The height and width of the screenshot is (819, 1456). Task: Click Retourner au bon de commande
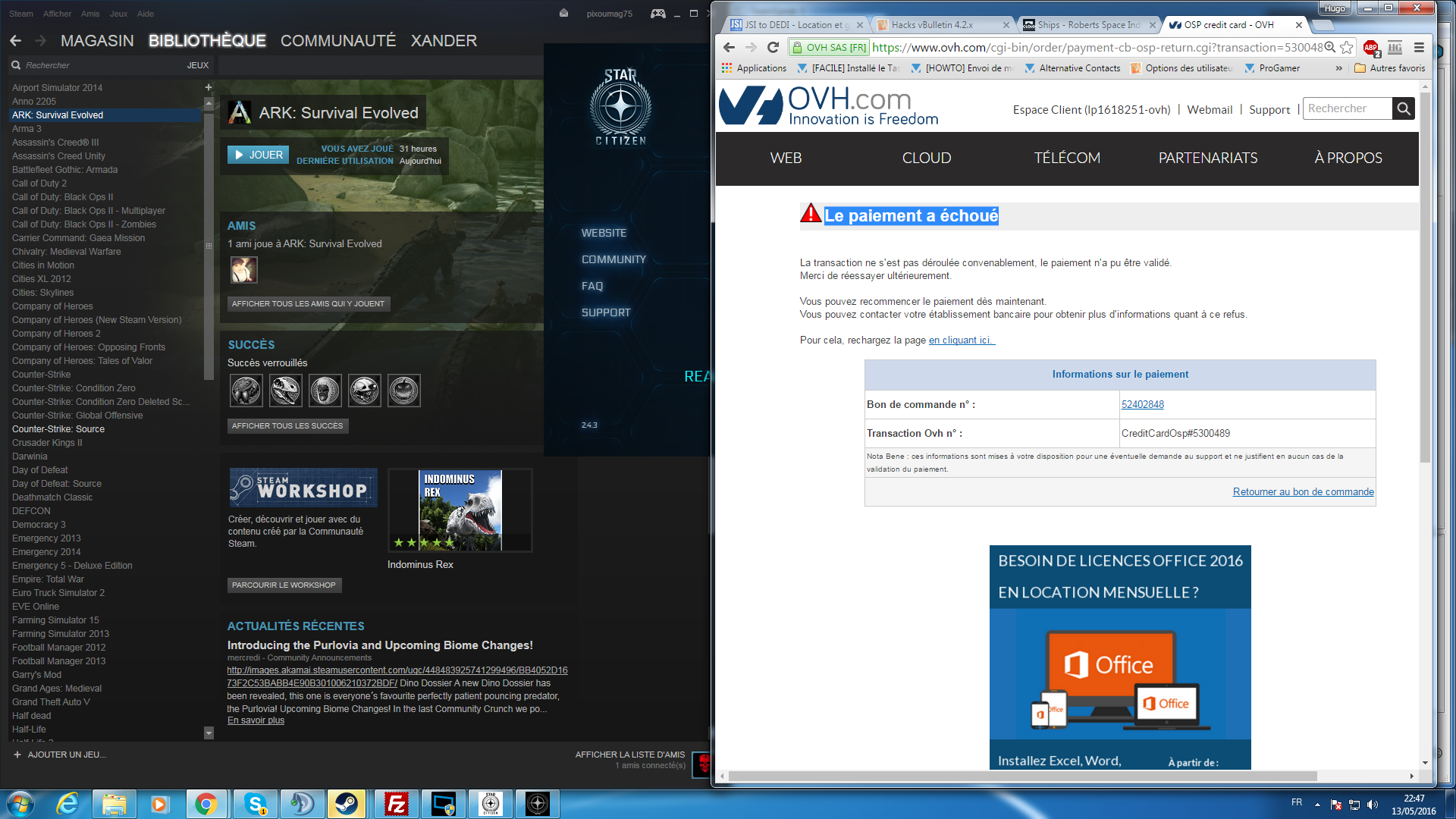(x=1303, y=492)
